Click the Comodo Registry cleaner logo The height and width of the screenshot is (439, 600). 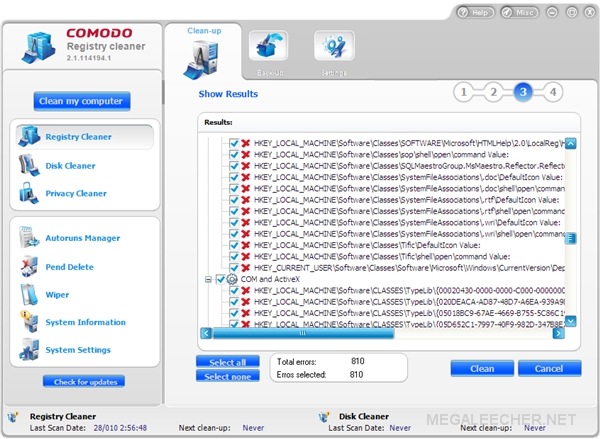pos(38,47)
